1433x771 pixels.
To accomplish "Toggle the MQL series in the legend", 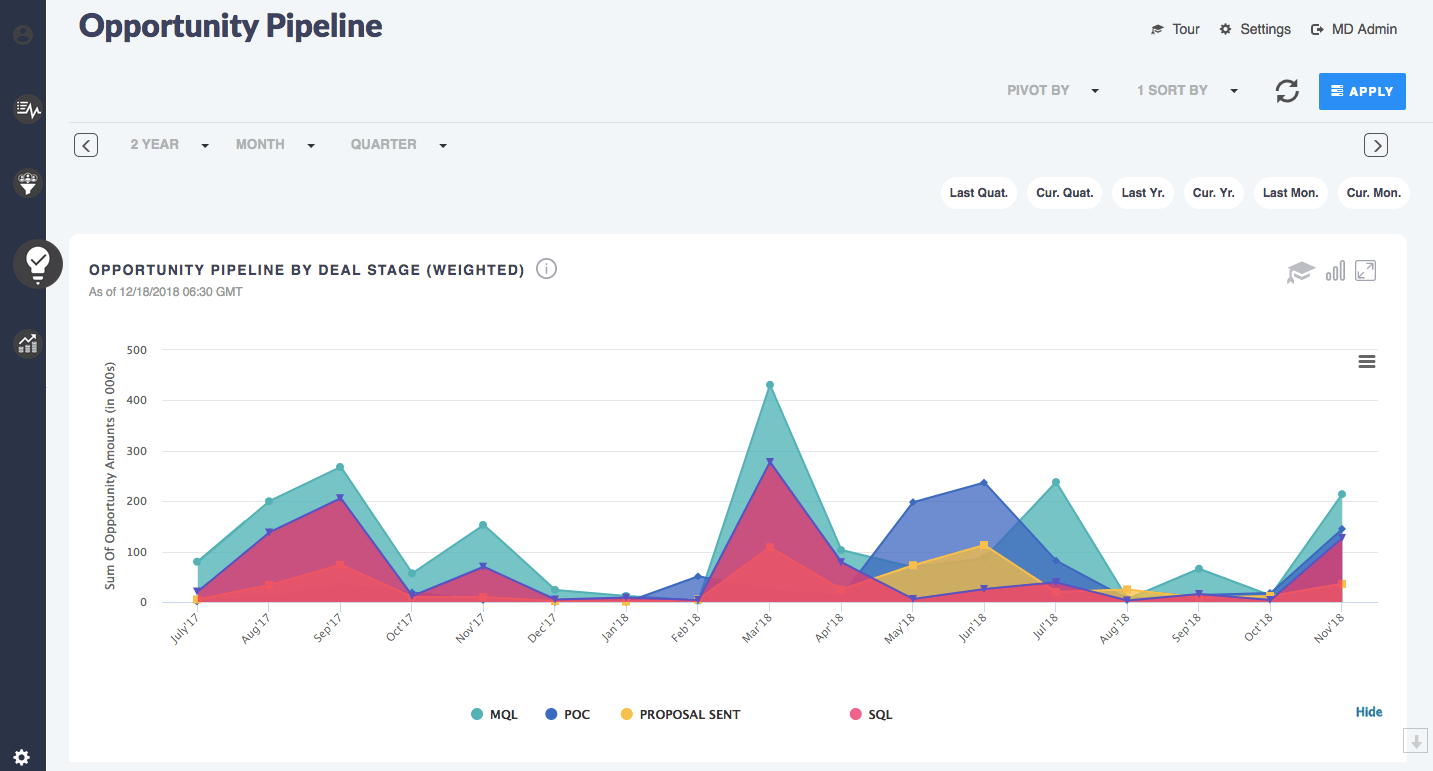I will tap(494, 713).
